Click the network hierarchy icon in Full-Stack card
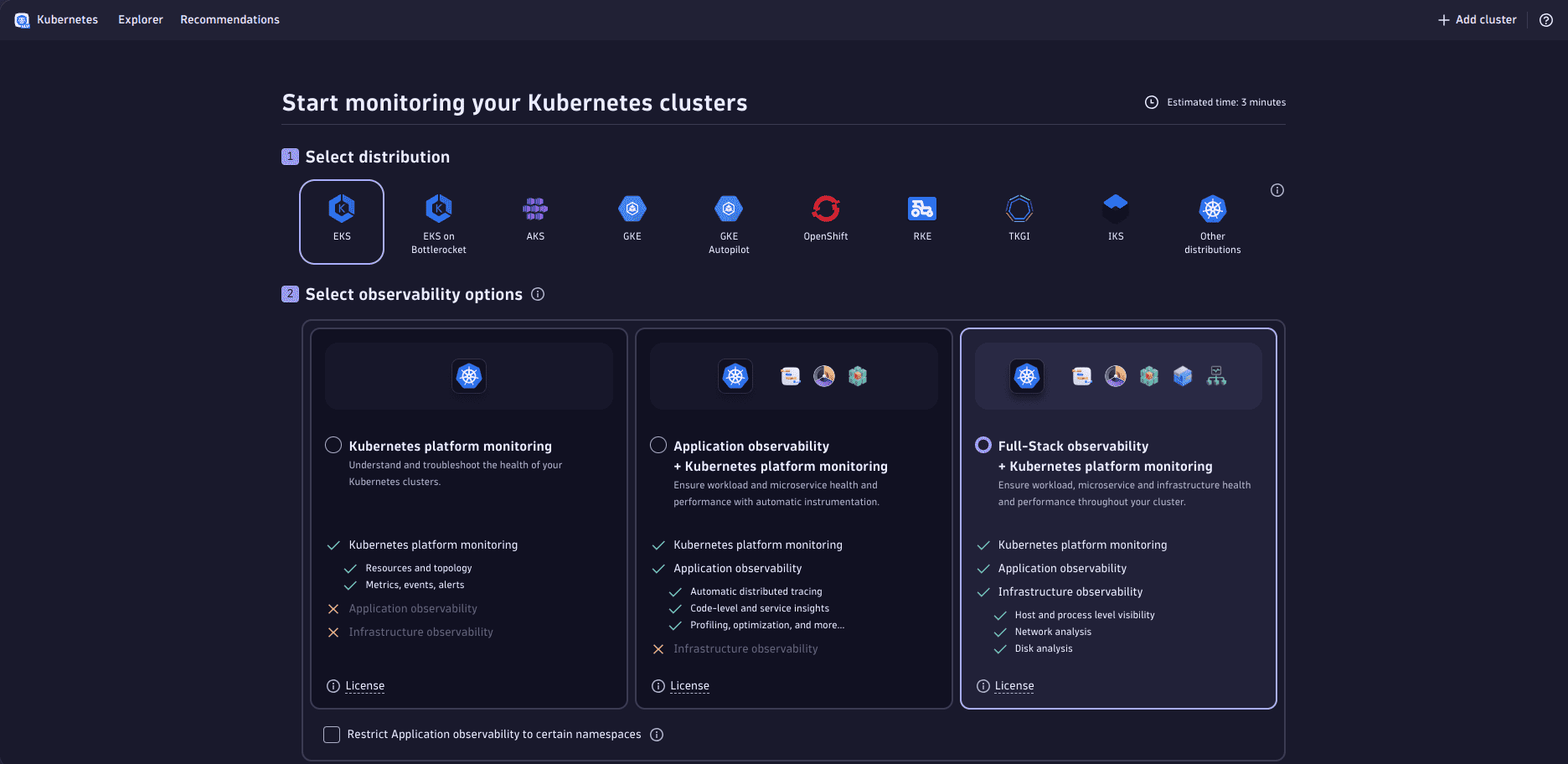This screenshot has width=1568, height=764. pyautogui.click(x=1216, y=376)
